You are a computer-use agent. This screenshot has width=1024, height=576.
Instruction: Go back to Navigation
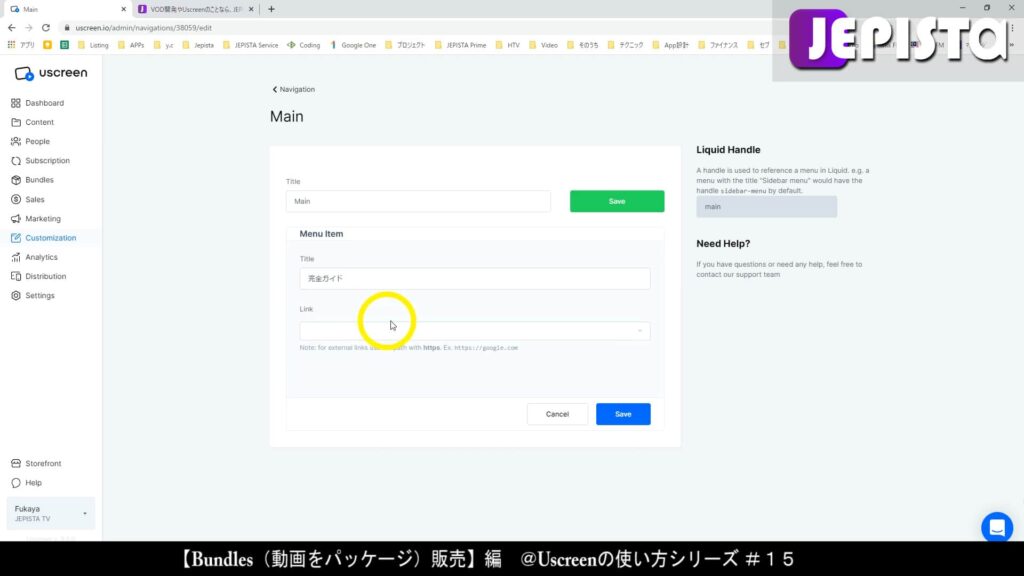293,89
